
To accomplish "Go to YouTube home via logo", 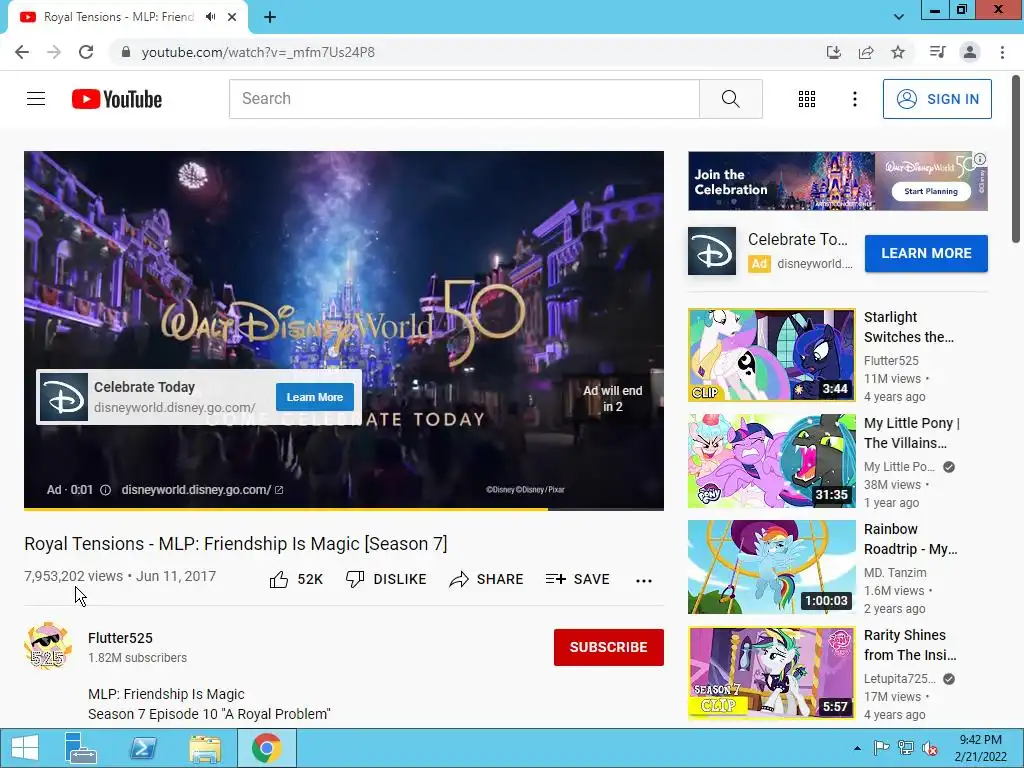I will coord(117,99).
